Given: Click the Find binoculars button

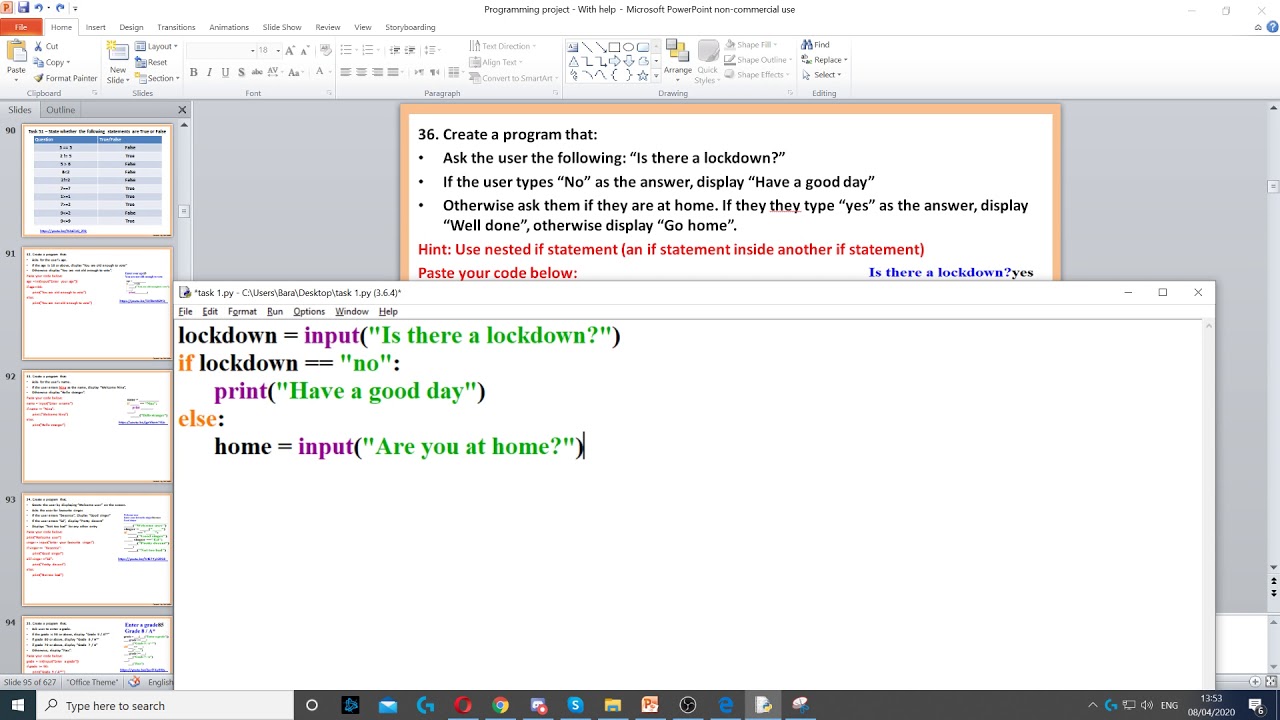Looking at the screenshot, I should point(815,45).
